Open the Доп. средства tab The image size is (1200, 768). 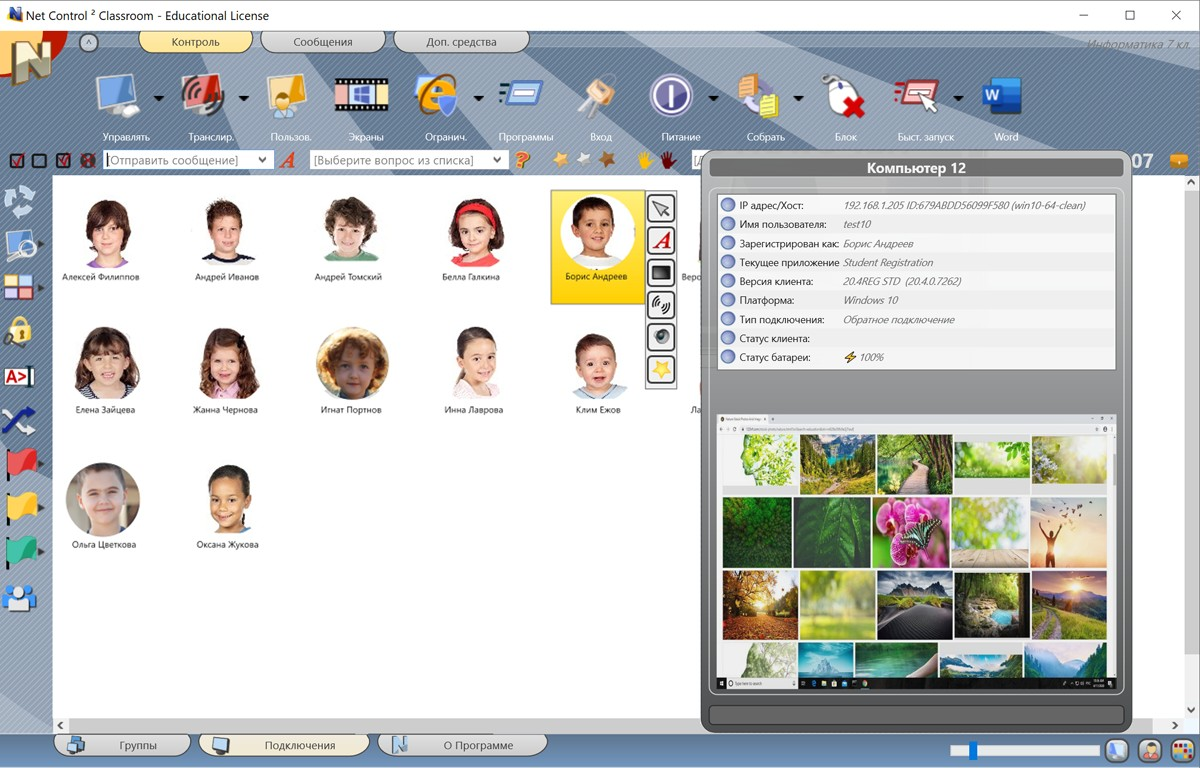pyautogui.click(x=460, y=42)
